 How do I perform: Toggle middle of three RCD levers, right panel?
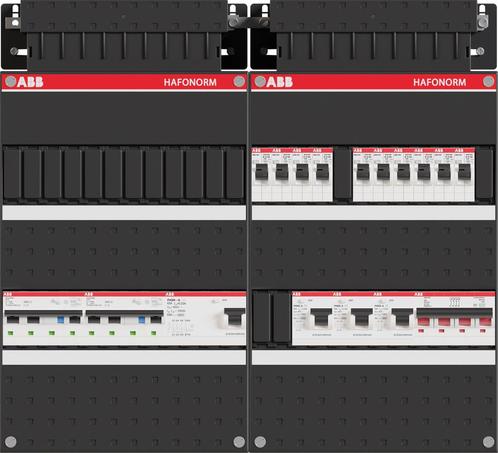(x=362, y=317)
